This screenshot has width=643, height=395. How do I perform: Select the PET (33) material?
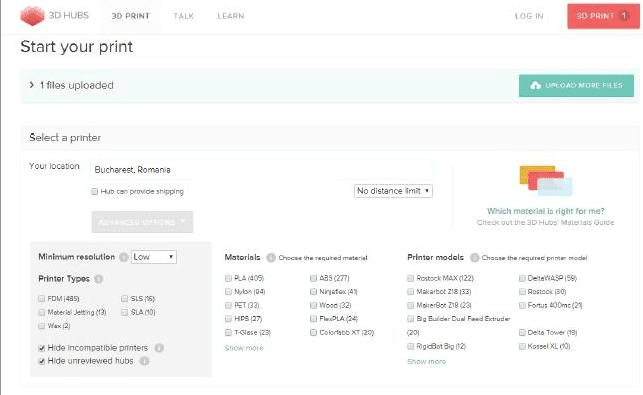[x=228, y=305]
